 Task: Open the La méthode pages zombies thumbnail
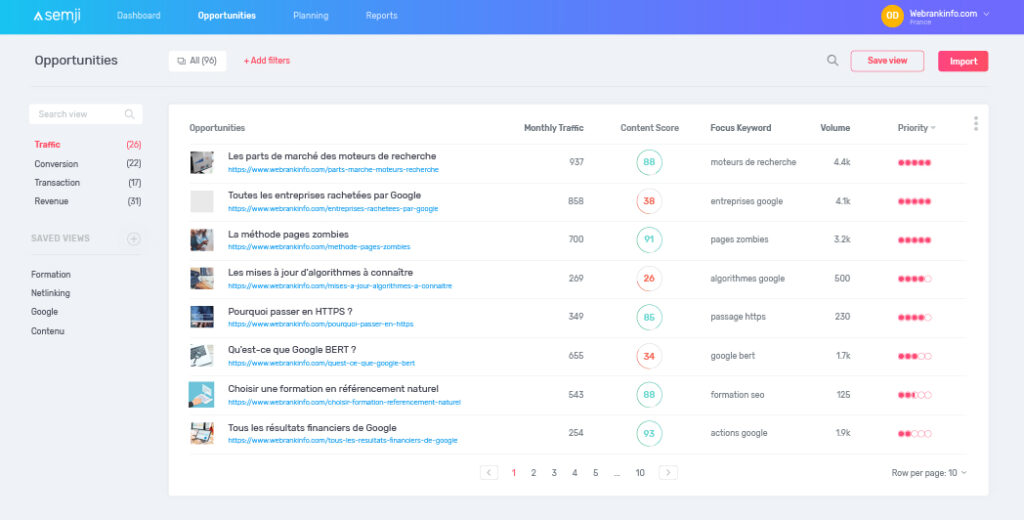pos(202,240)
